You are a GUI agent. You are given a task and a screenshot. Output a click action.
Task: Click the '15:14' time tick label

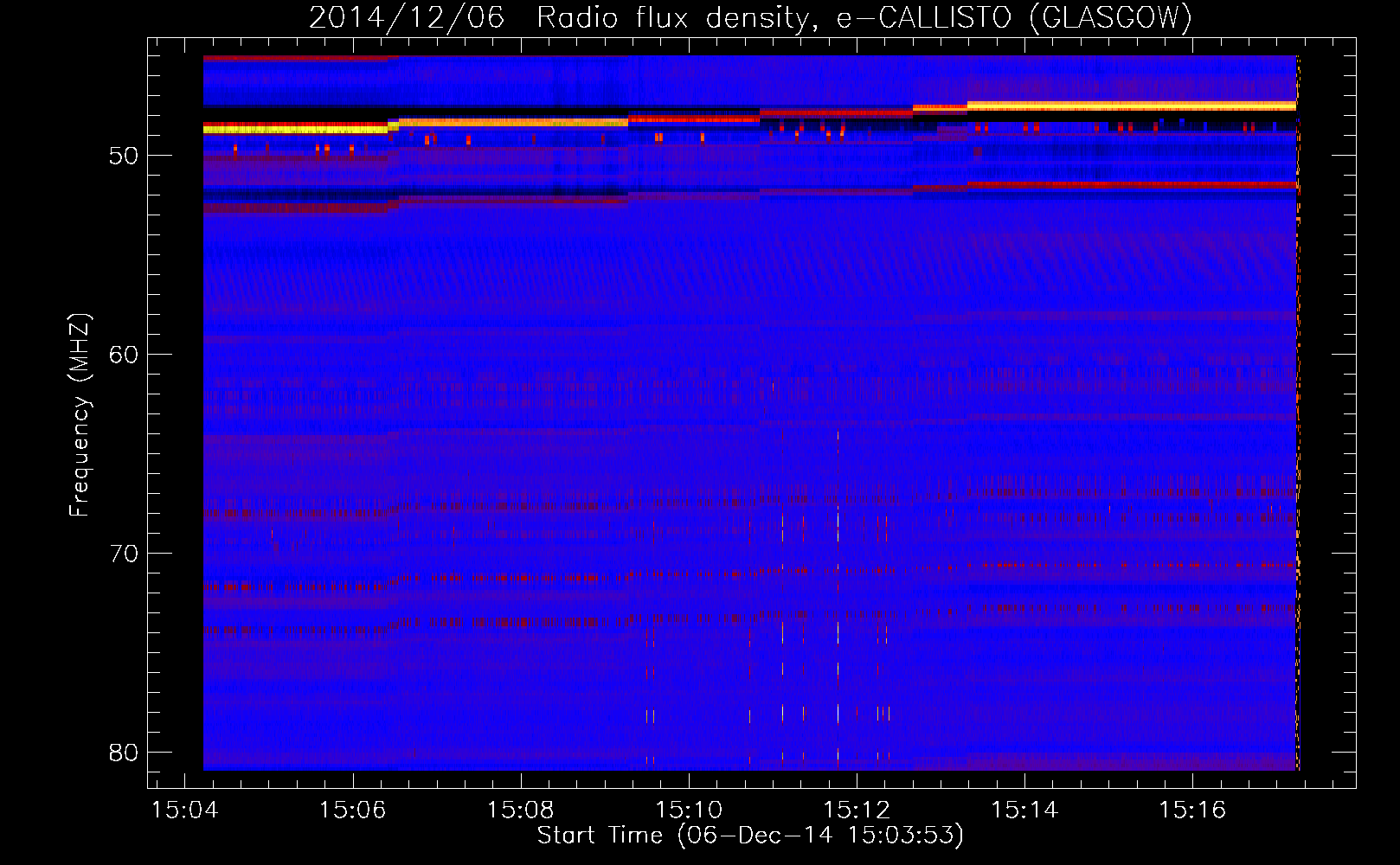click(x=1024, y=811)
